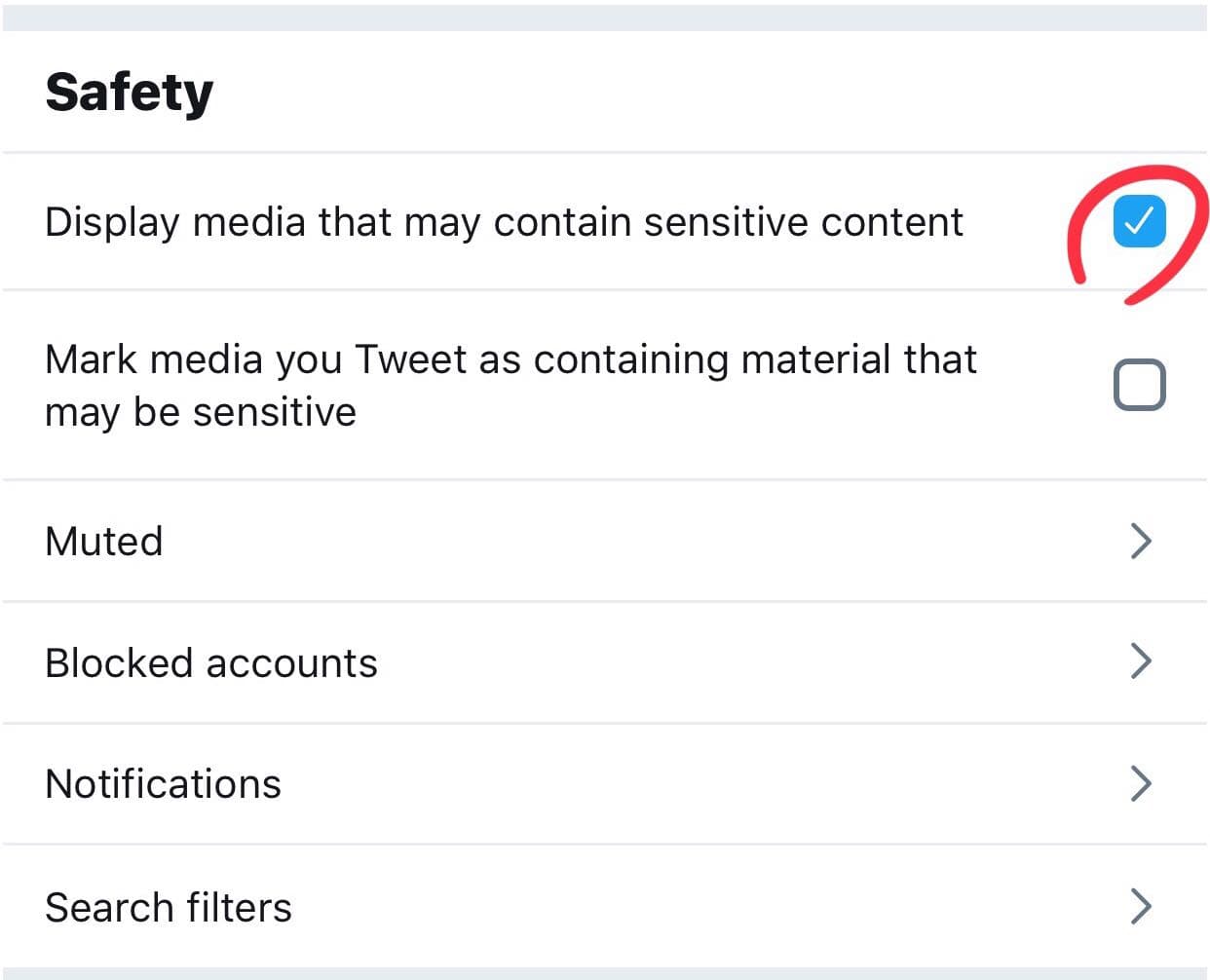Click the gray bar below Search filters

pyautogui.click(x=604, y=973)
